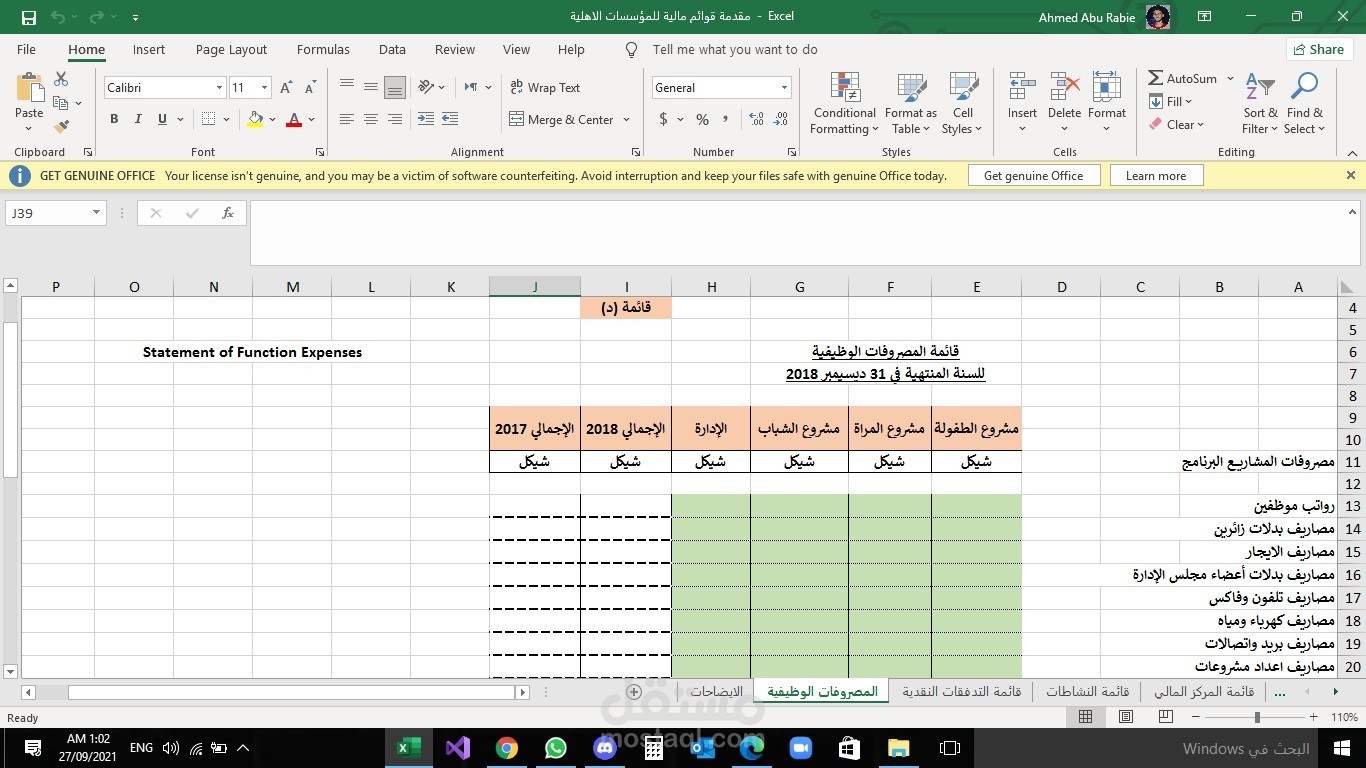Open the font size dropdown
Image resolution: width=1366 pixels, height=768 pixels.
click(x=263, y=88)
